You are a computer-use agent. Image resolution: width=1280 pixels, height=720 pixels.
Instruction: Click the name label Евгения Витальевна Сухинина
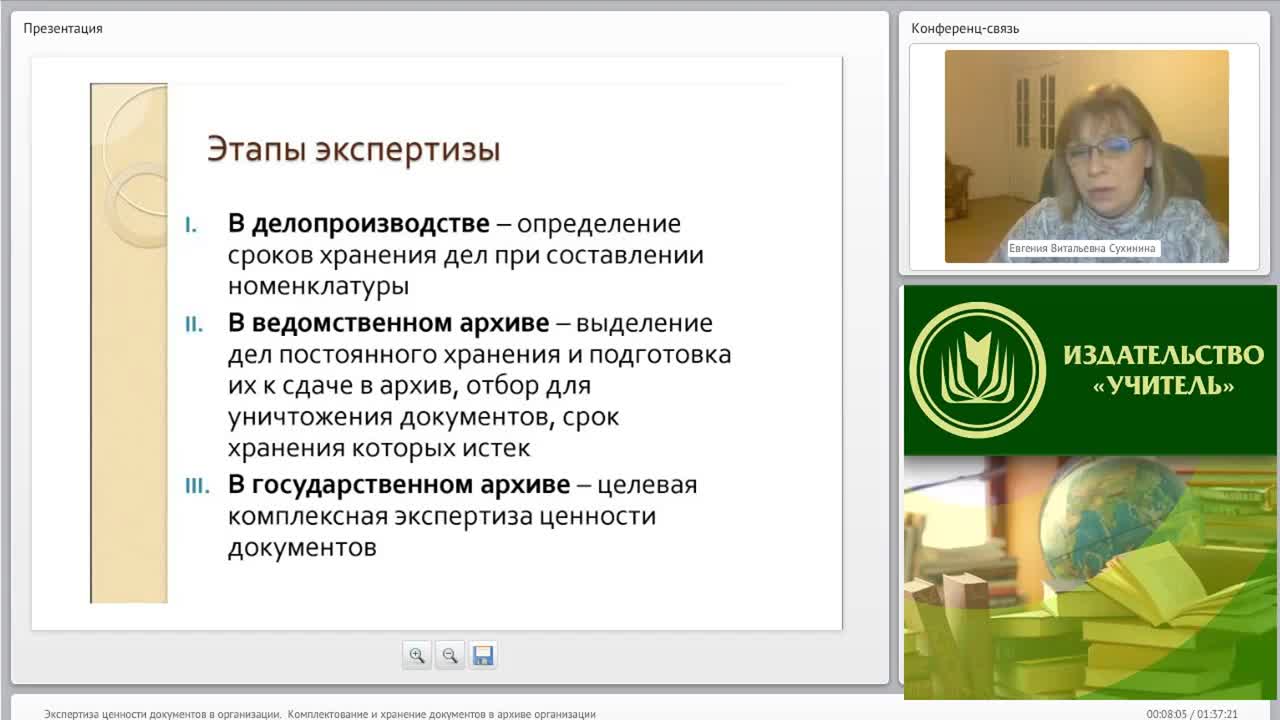pyautogui.click(x=1084, y=249)
